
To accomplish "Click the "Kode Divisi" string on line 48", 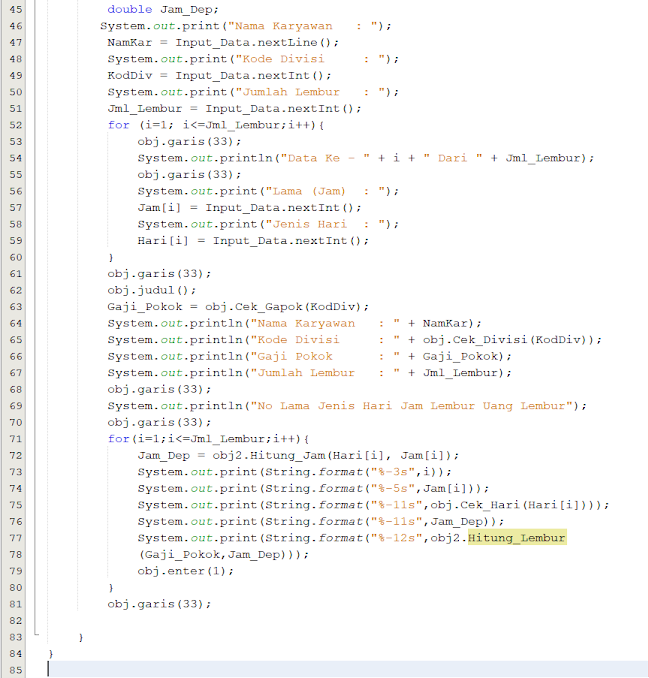I will pyautogui.click(x=310, y=59).
